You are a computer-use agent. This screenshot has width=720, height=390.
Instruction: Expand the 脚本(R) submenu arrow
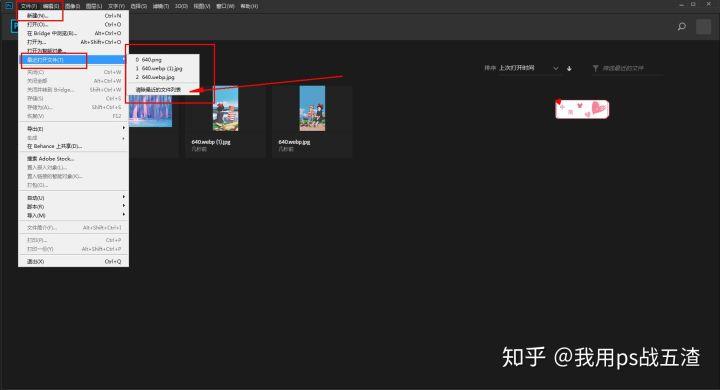[x=124, y=206]
